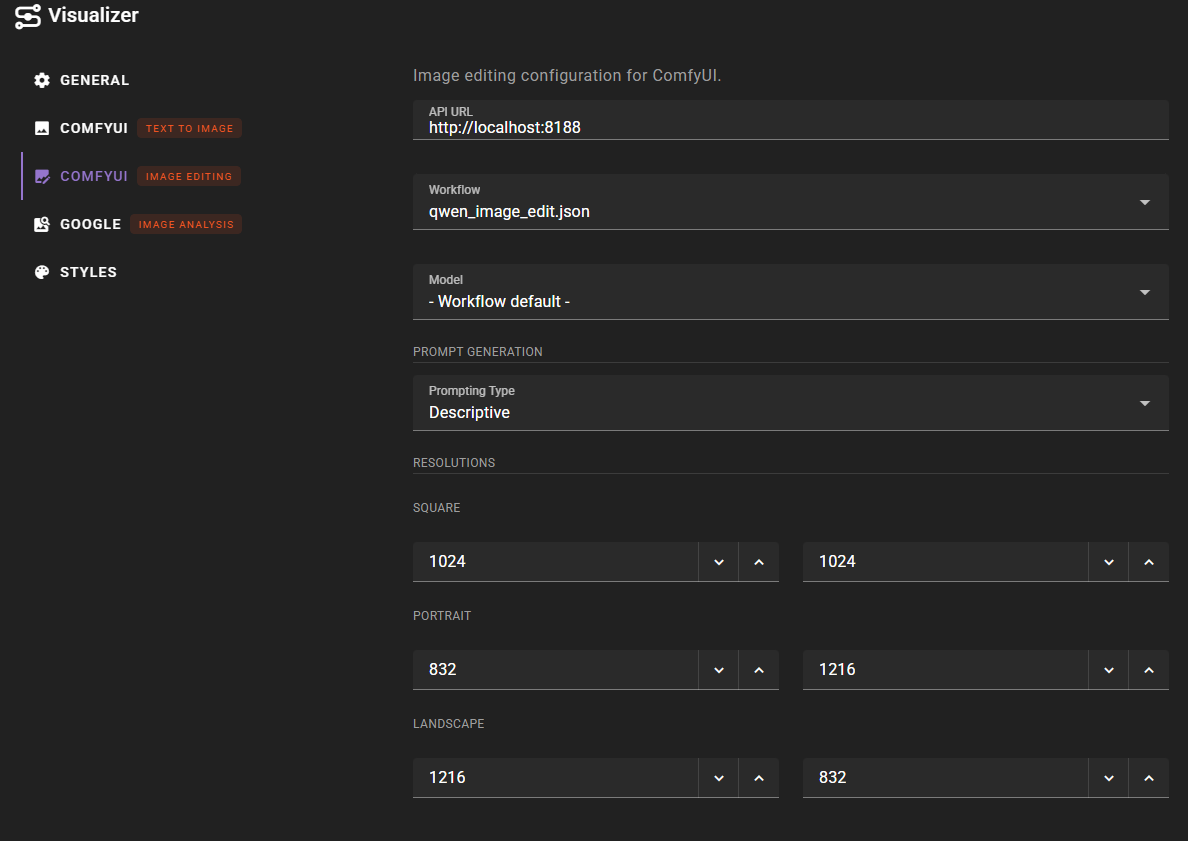Click the image icon next to COMFYUI text to image

pyautogui.click(x=41, y=128)
